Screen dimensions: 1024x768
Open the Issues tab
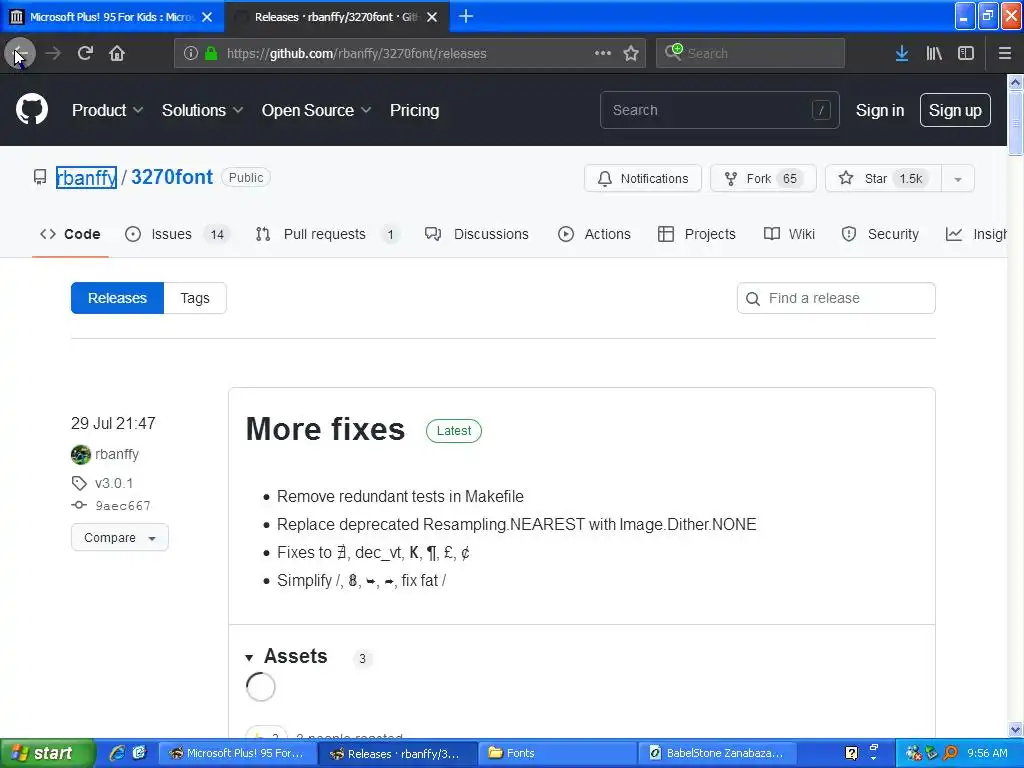pos(177,234)
